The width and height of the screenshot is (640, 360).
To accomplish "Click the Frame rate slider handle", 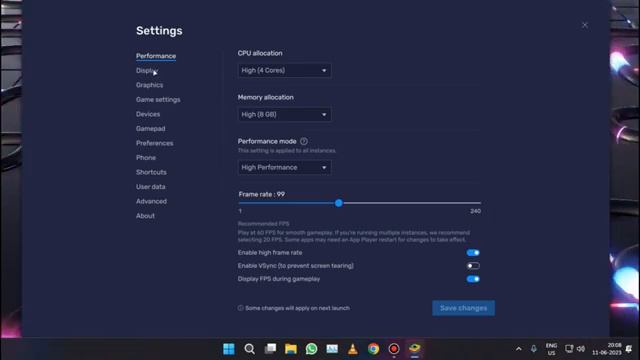I will tap(339, 203).
